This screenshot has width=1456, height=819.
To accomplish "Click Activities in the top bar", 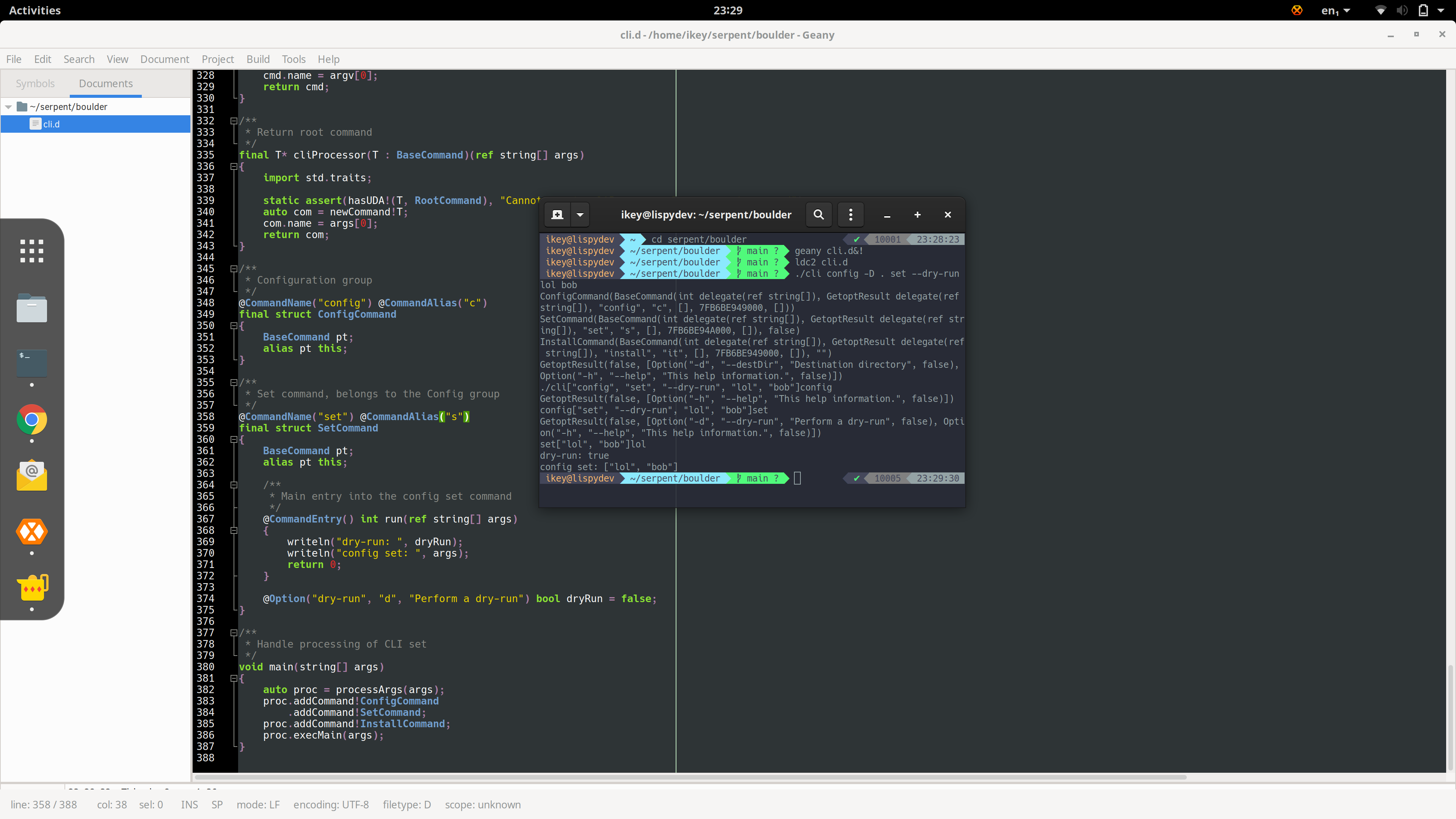I will click(x=35, y=10).
